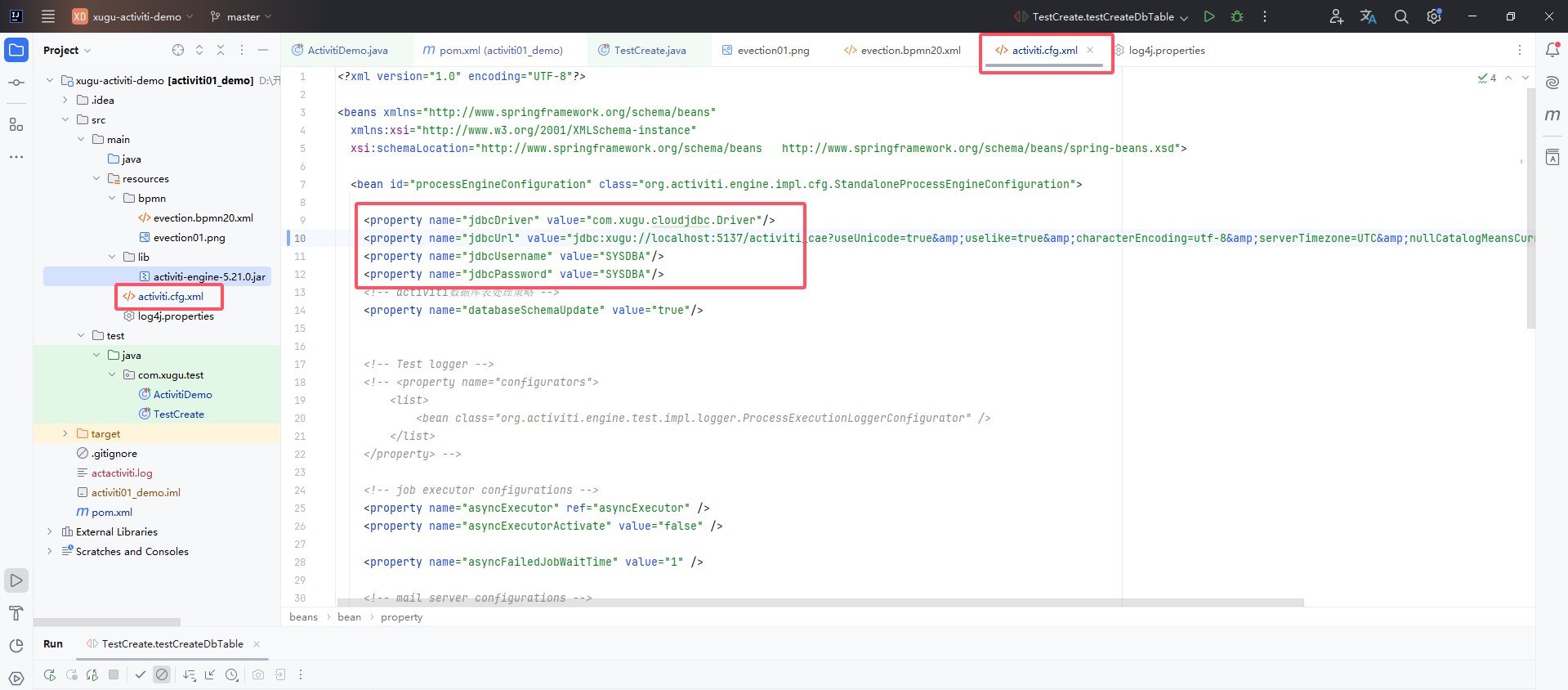Screen dimensions: 1568x690
Task: Click the Notifications bell icon
Action: click(x=1552, y=50)
